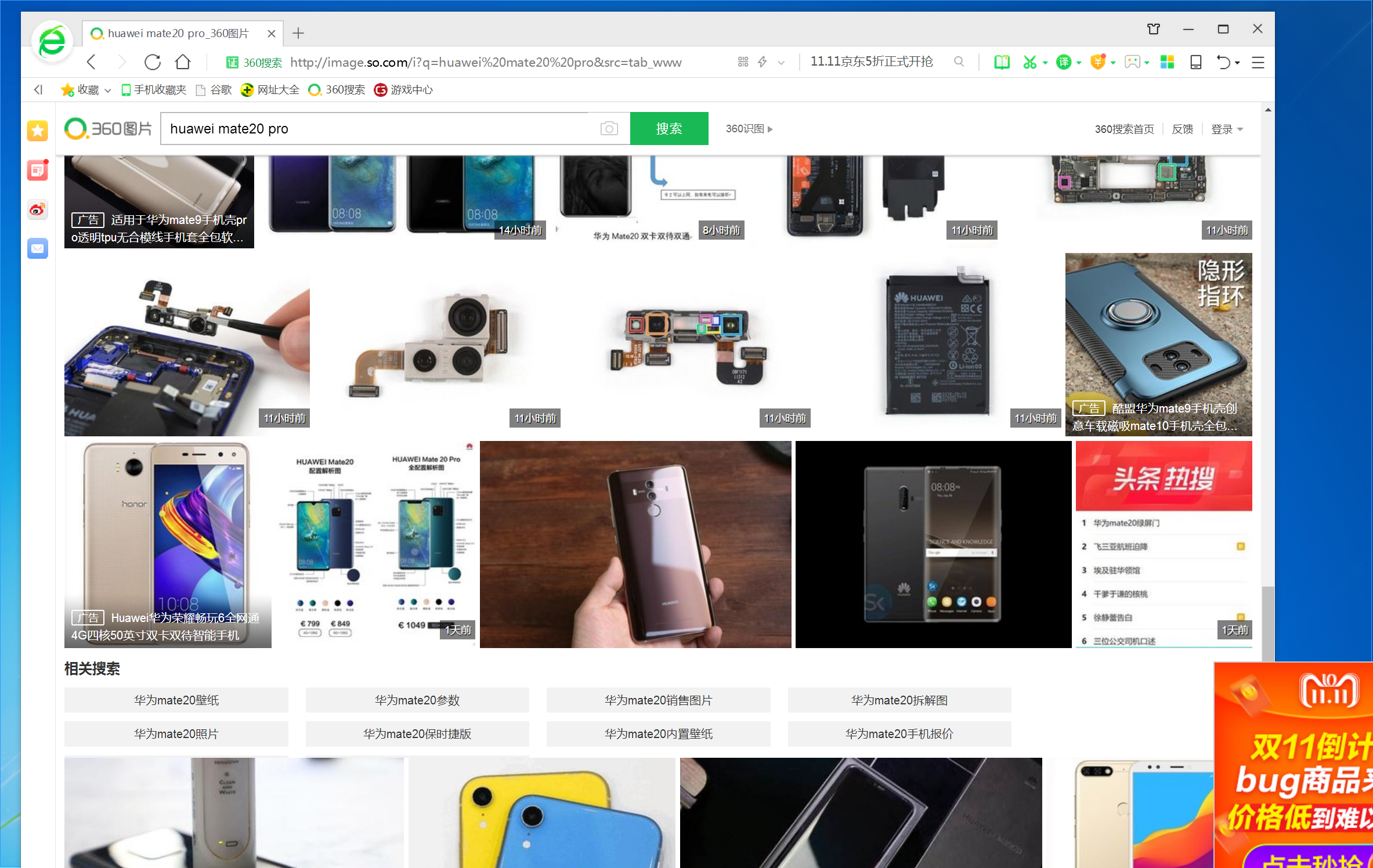Click the 华为mate20拆解图 related search
Image resolution: width=1373 pixels, height=868 pixels.
point(899,700)
